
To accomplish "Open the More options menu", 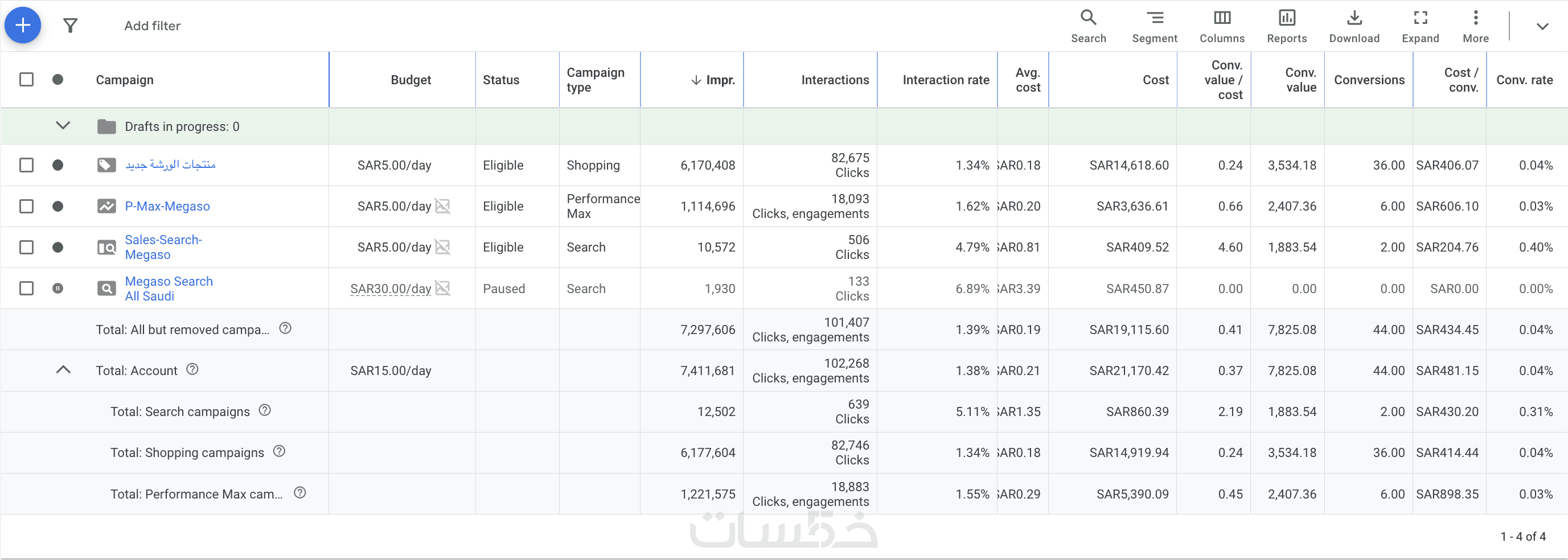I will pyautogui.click(x=1475, y=26).
